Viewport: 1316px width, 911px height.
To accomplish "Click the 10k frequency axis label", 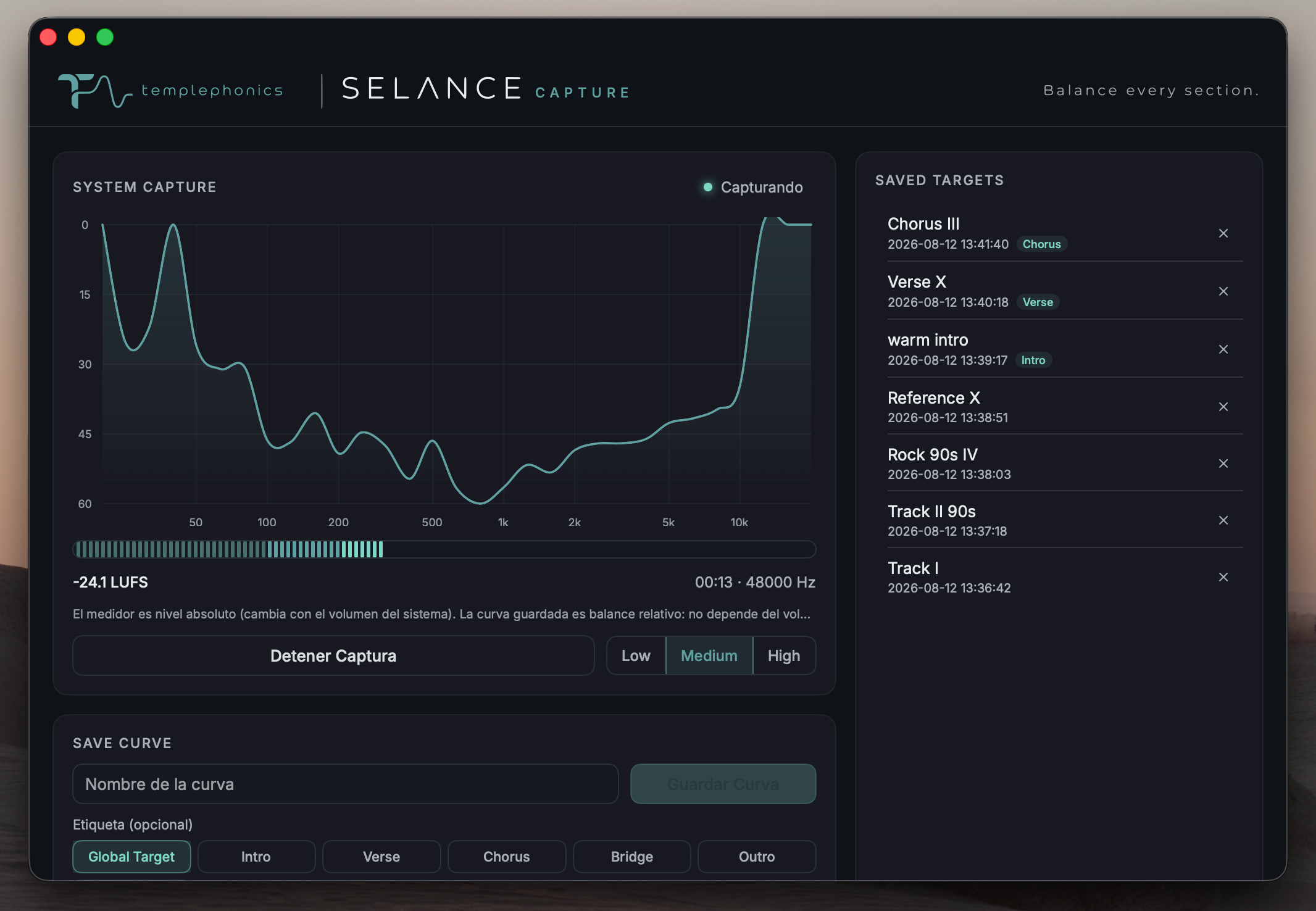I will click(739, 522).
